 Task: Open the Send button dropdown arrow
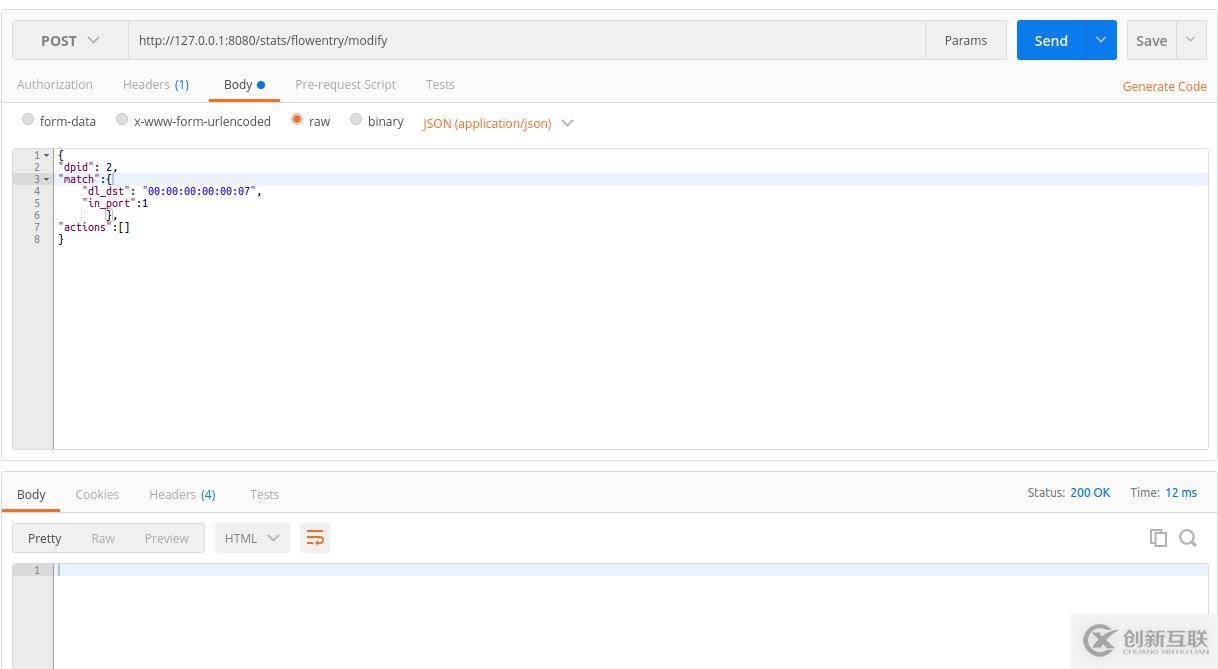click(1101, 40)
